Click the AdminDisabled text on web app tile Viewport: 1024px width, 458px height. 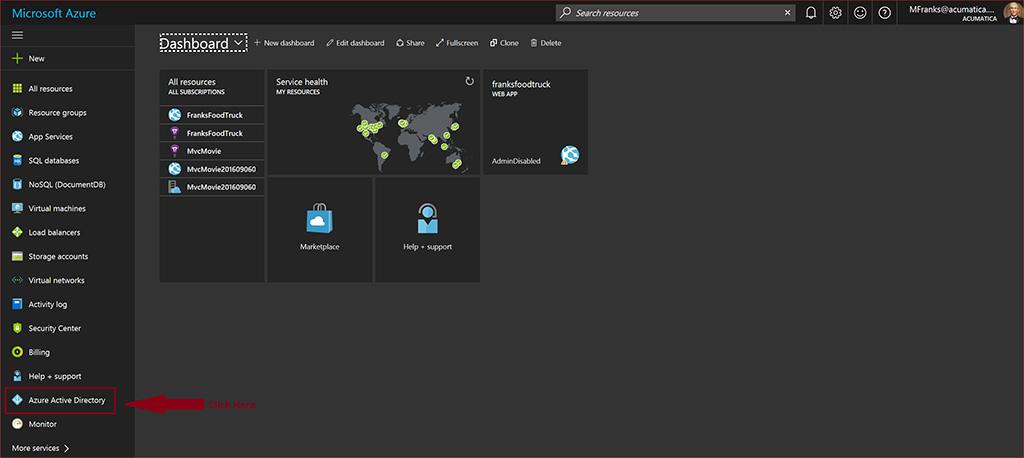516,161
